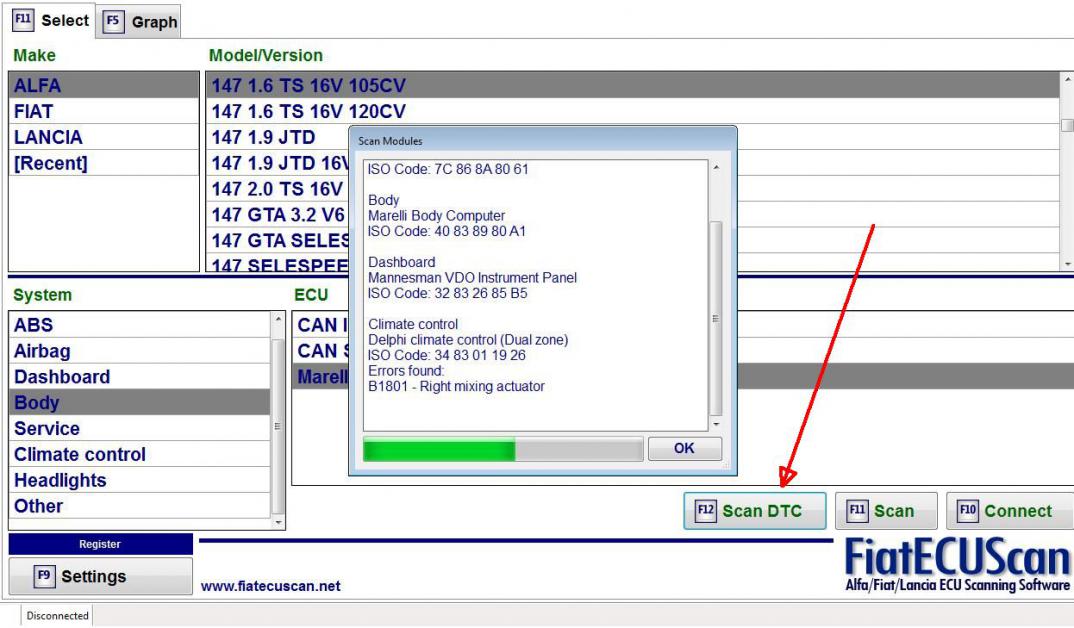Image resolution: width=1074 pixels, height=628 pixels.
Task: Open the www.fiatecuscan.net link
Action: coord(271,586)
